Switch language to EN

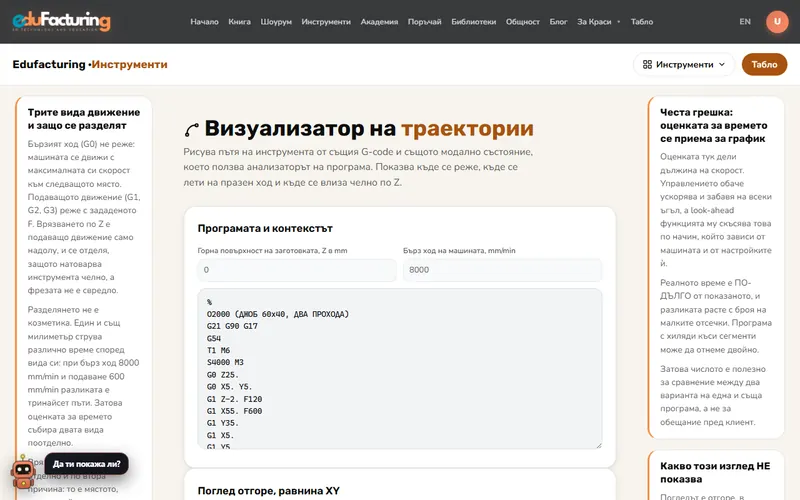coord(745,22)
